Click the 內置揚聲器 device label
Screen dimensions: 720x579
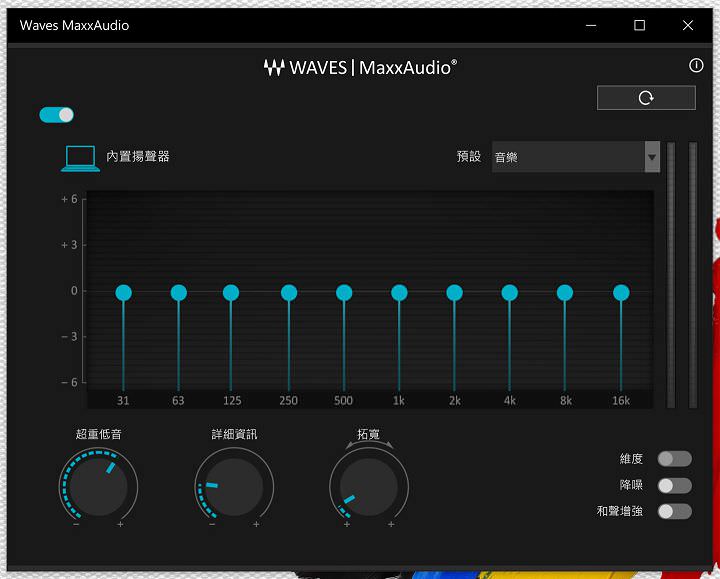coord(138,157)
